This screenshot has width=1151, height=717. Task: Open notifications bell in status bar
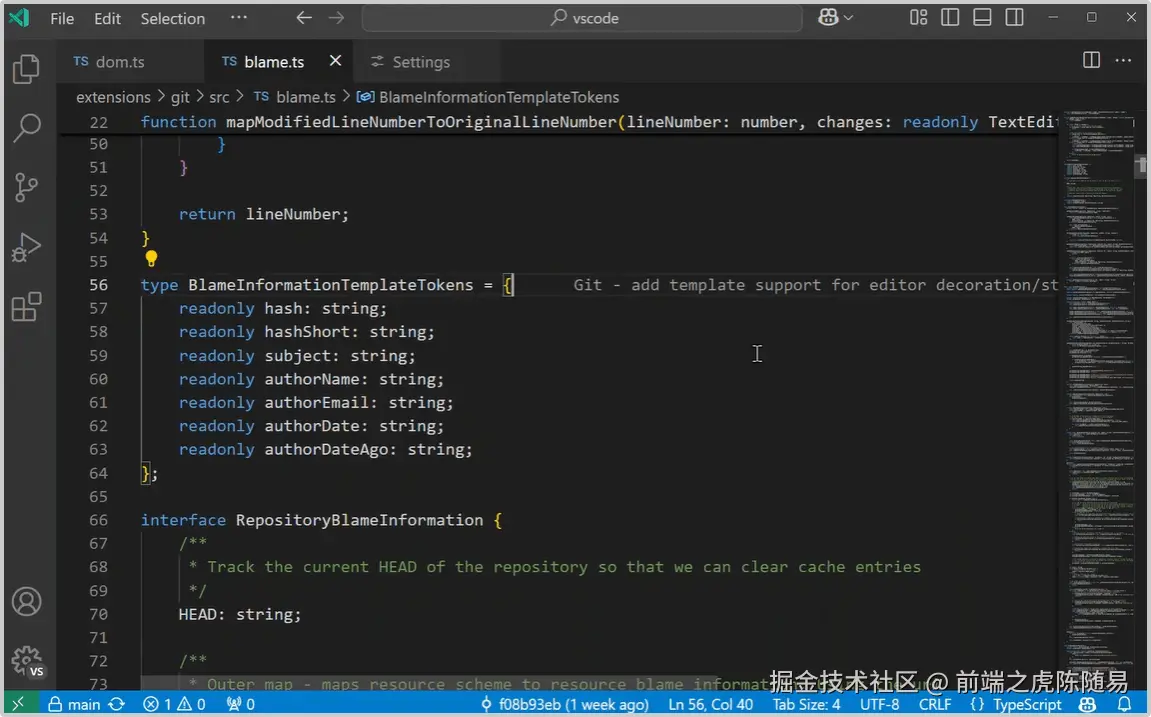coord(1124,704)
